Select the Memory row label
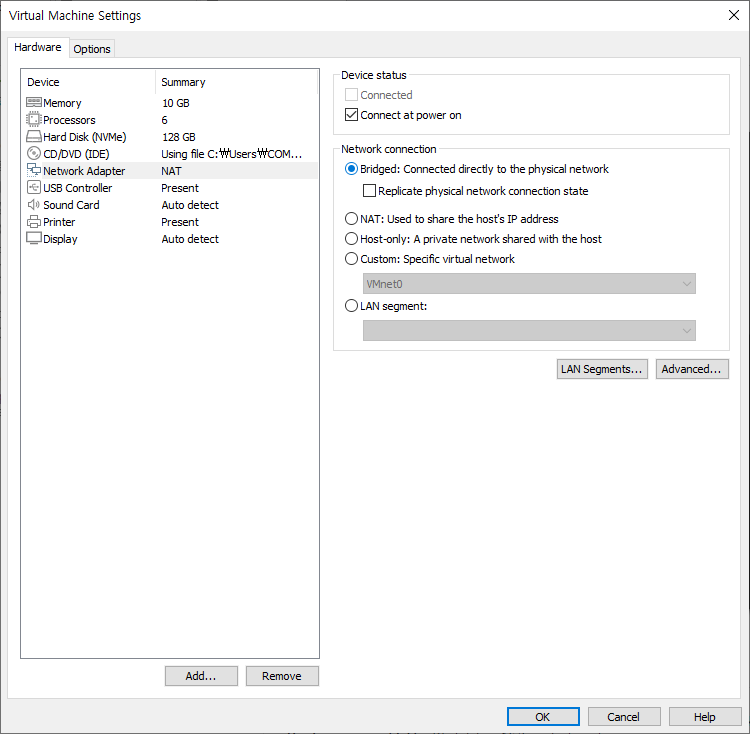750x734 pixels. (x=62, y=103)
